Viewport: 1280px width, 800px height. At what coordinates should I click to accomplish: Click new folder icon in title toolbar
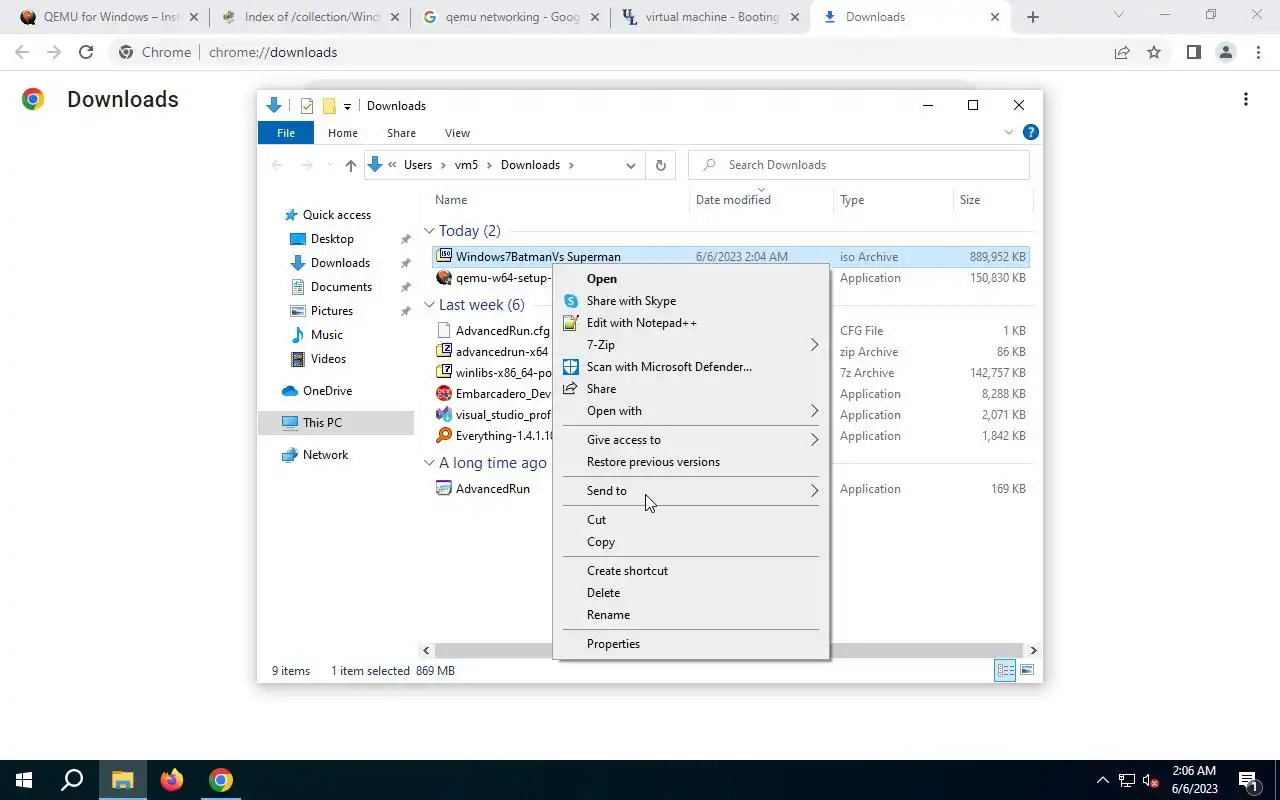[x=329, y=106]
